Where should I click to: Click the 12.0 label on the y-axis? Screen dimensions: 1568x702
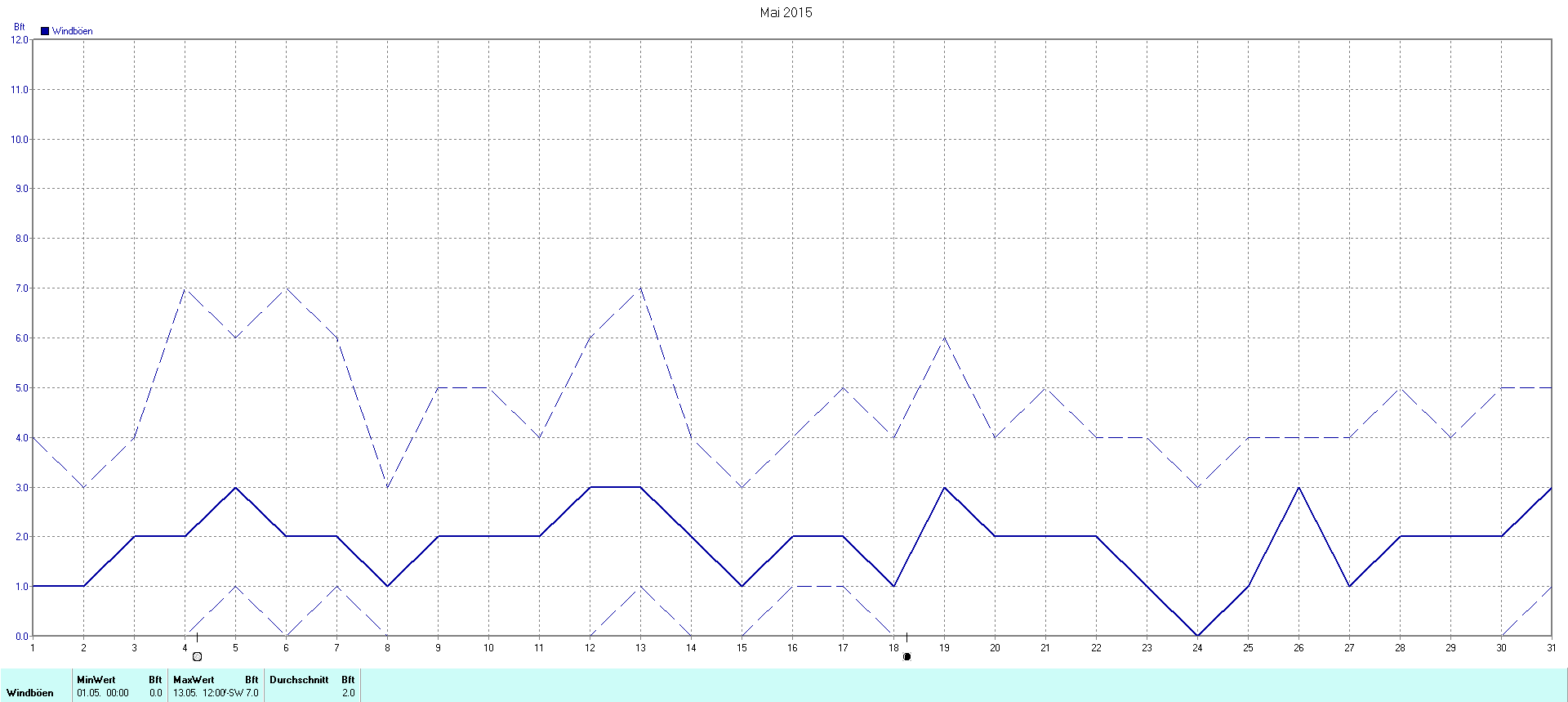pos(20,40)
